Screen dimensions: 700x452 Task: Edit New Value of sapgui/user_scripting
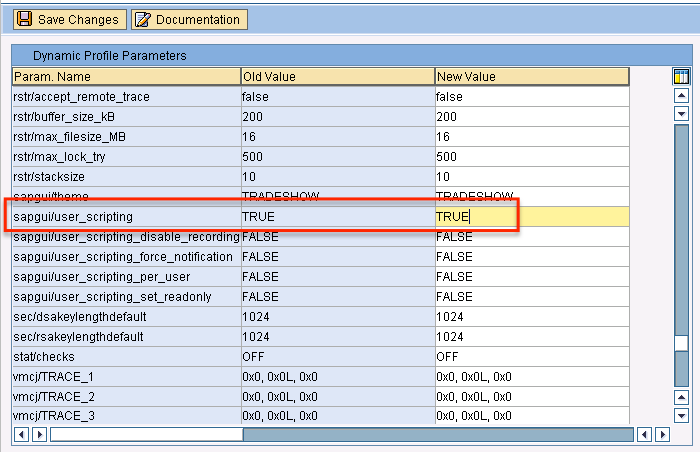[530, 217]
